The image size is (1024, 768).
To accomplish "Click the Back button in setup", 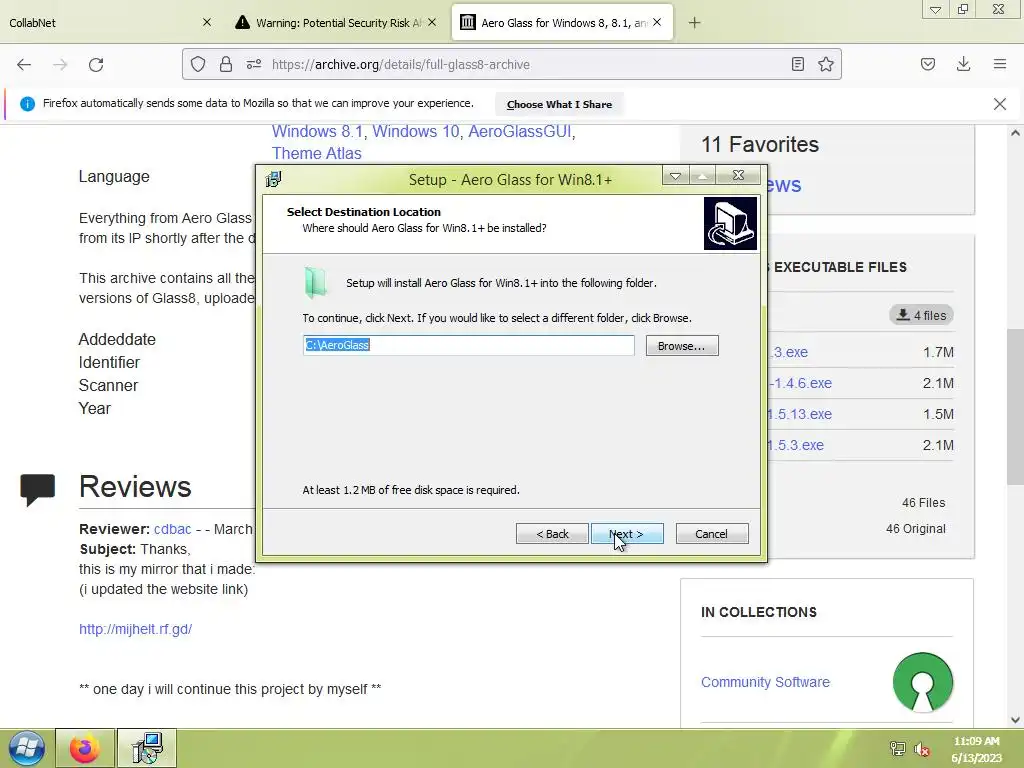I will point(552,534).
